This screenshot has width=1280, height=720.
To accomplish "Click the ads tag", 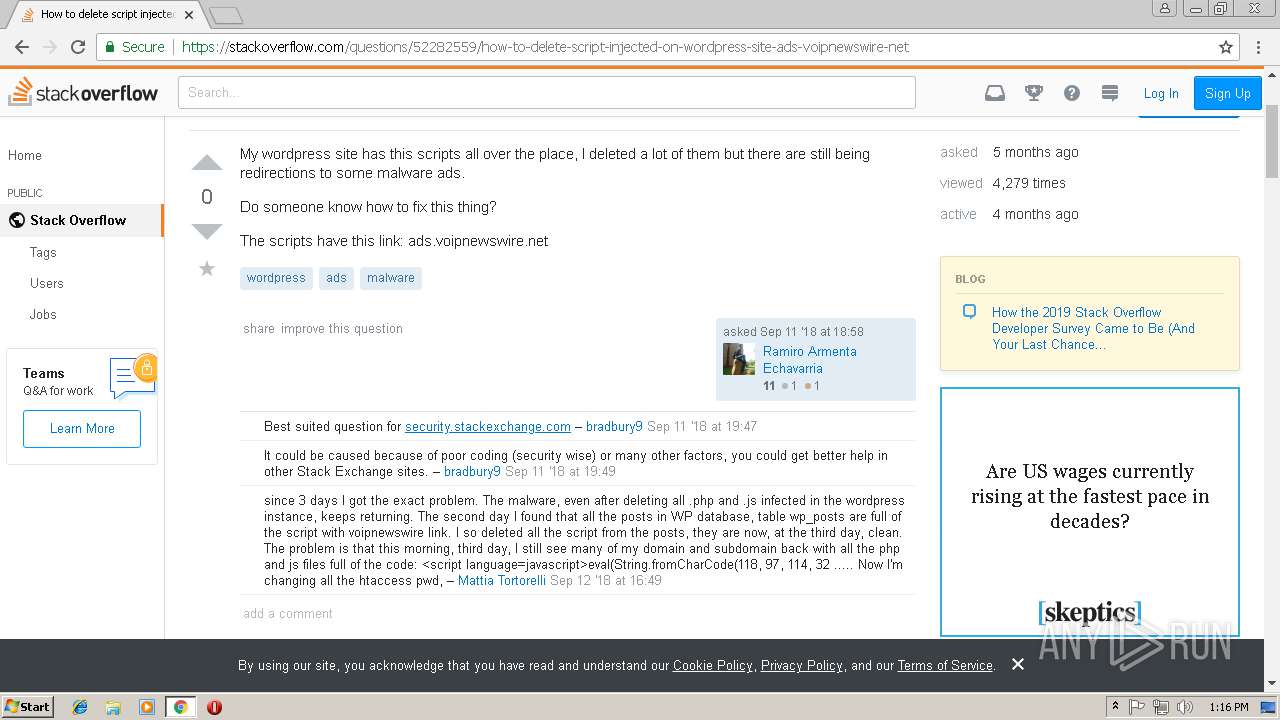I will coord(336,278).
